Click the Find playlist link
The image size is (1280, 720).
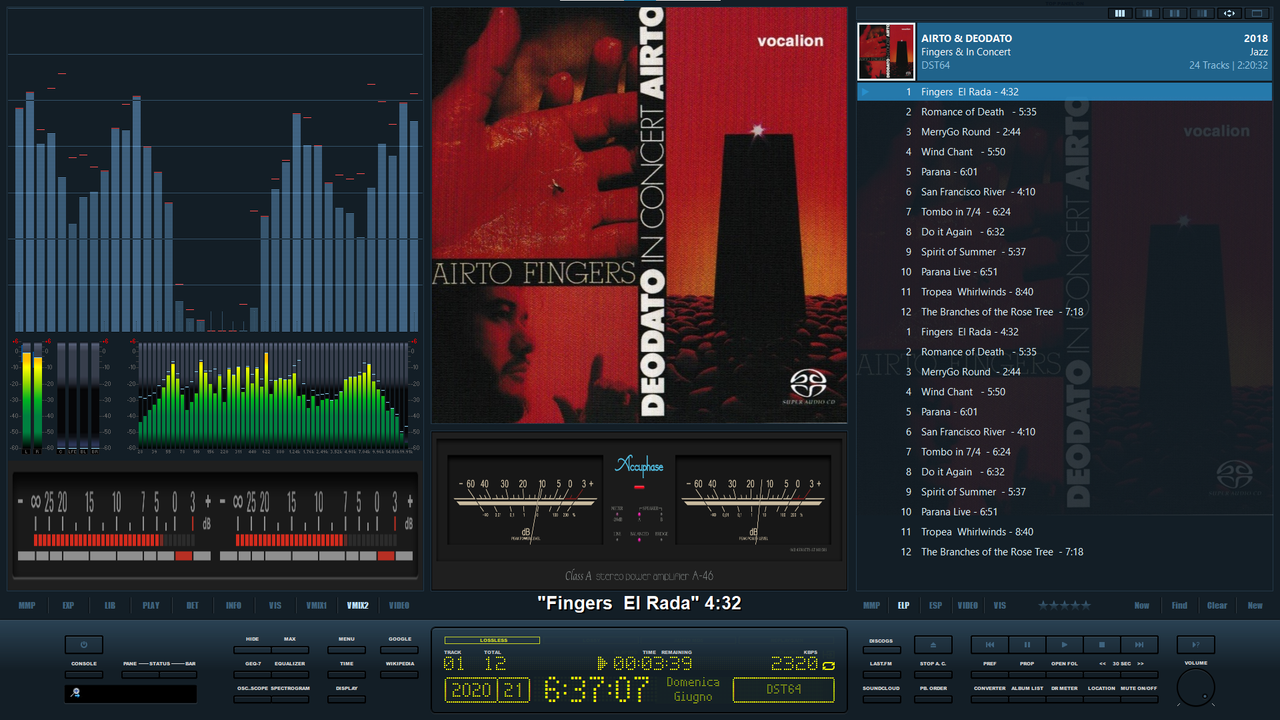coord(1180,605)
